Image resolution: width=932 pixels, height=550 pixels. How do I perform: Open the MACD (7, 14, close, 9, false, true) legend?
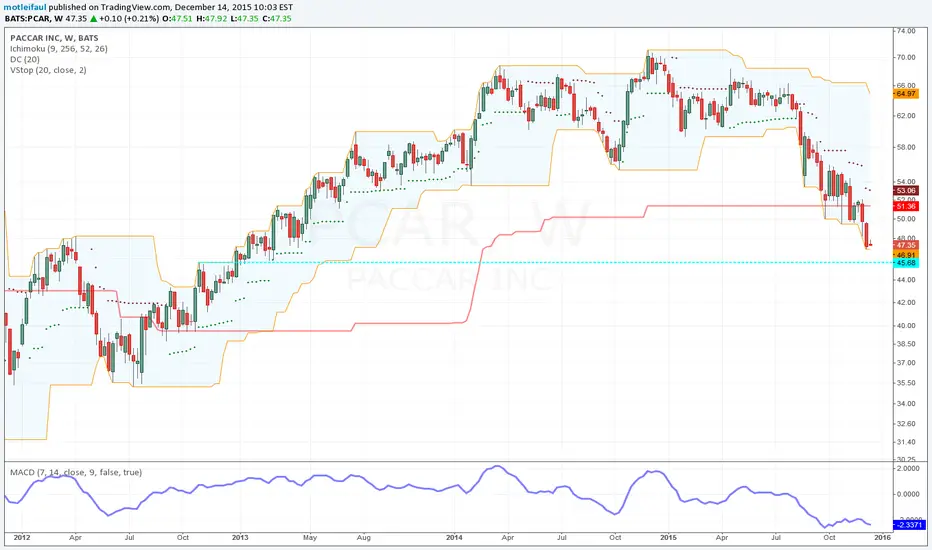coord(76,472)
